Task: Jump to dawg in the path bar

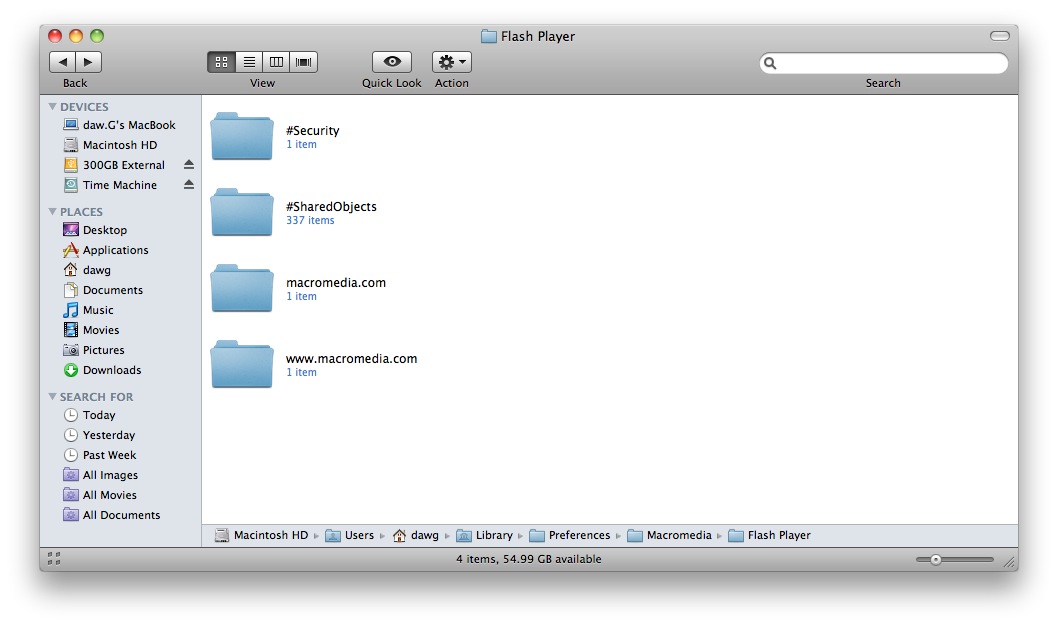Action: point(416,535)
